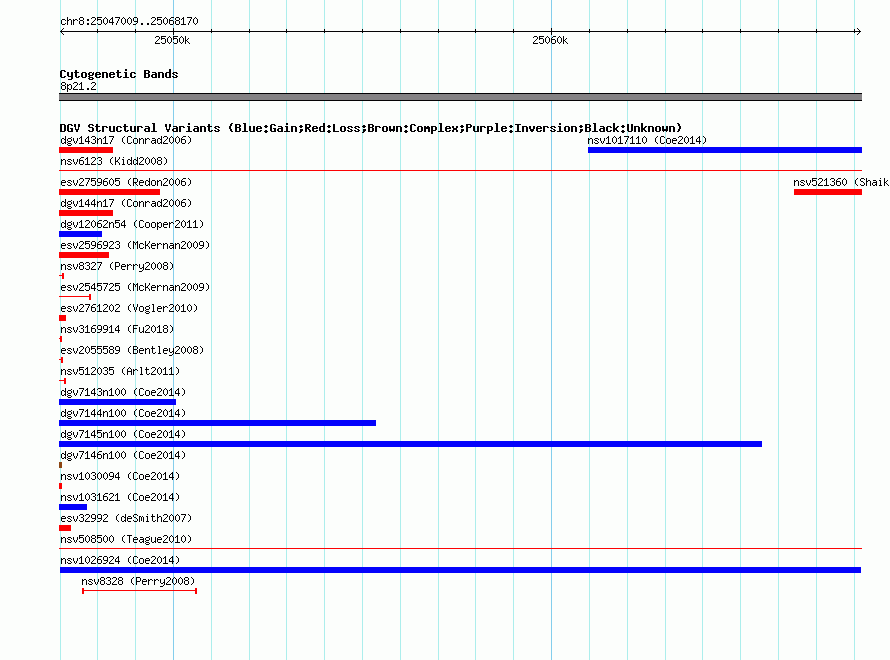
Task: Click the DGV Structural Variants track title
Action: coord(370,128)
